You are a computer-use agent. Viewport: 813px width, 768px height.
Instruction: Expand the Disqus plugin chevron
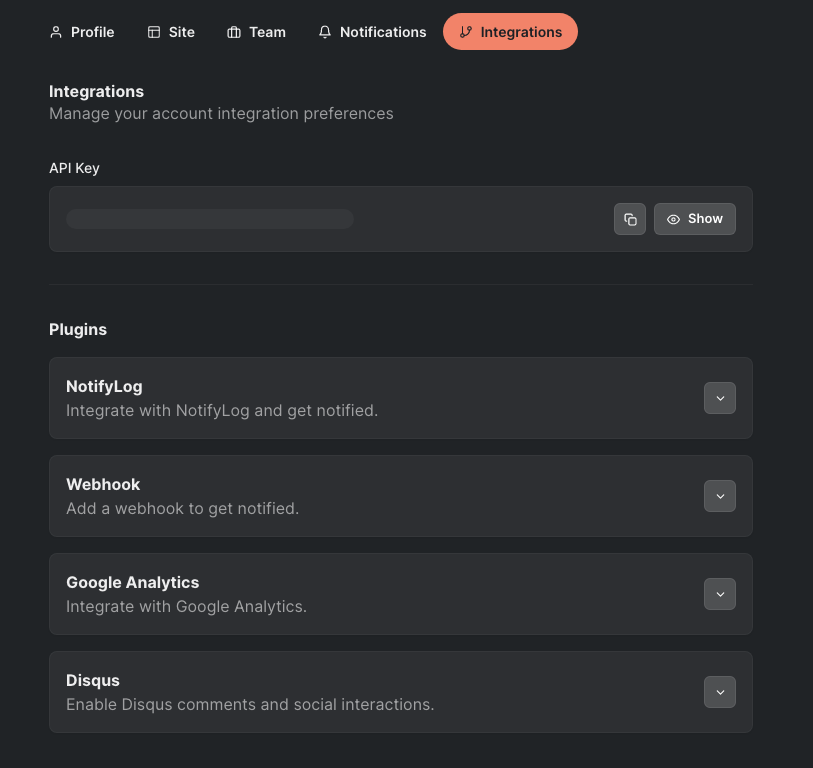[x=720, y=692]
